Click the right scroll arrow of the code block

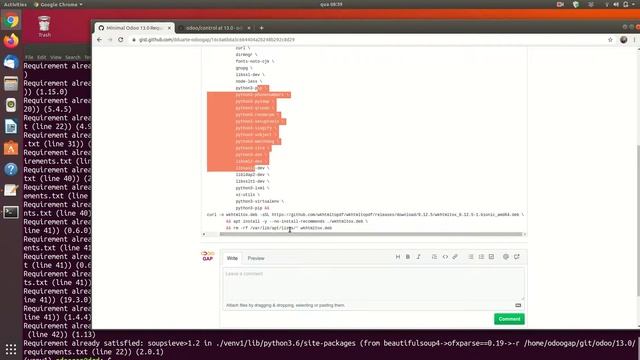coord(525,234)
